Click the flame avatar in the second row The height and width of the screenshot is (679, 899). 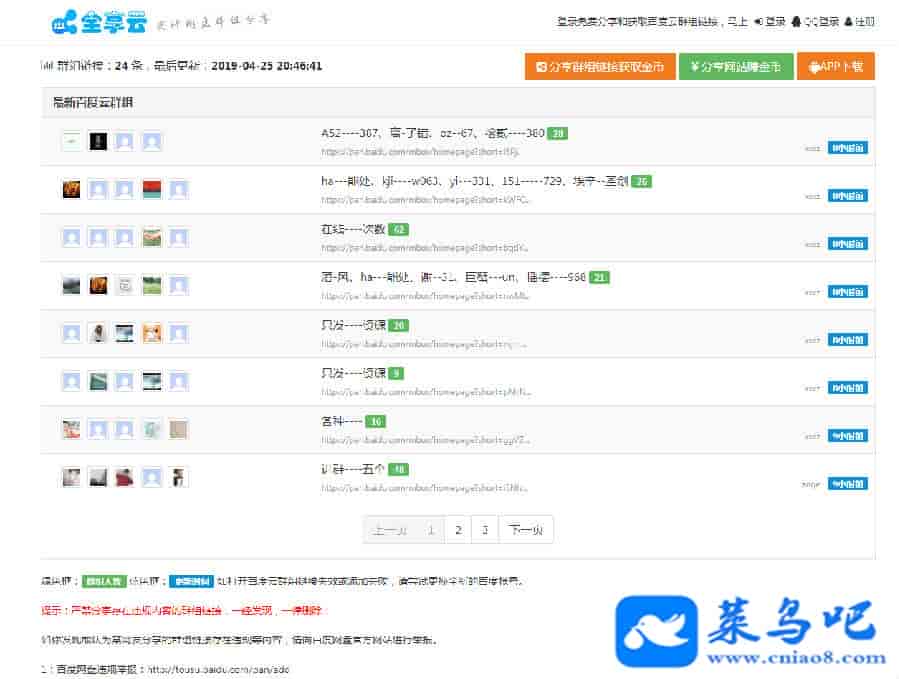71,189
